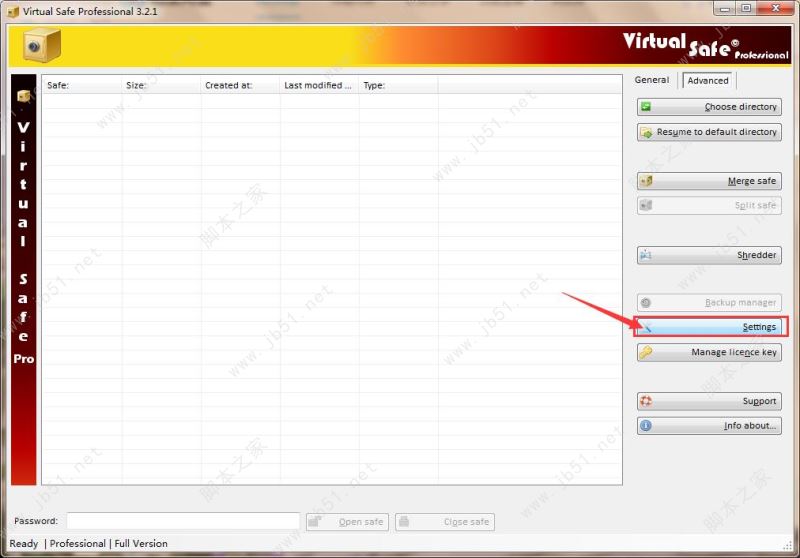
Task: Click the Support lifebuoy icon
Action: pos(646,401)
